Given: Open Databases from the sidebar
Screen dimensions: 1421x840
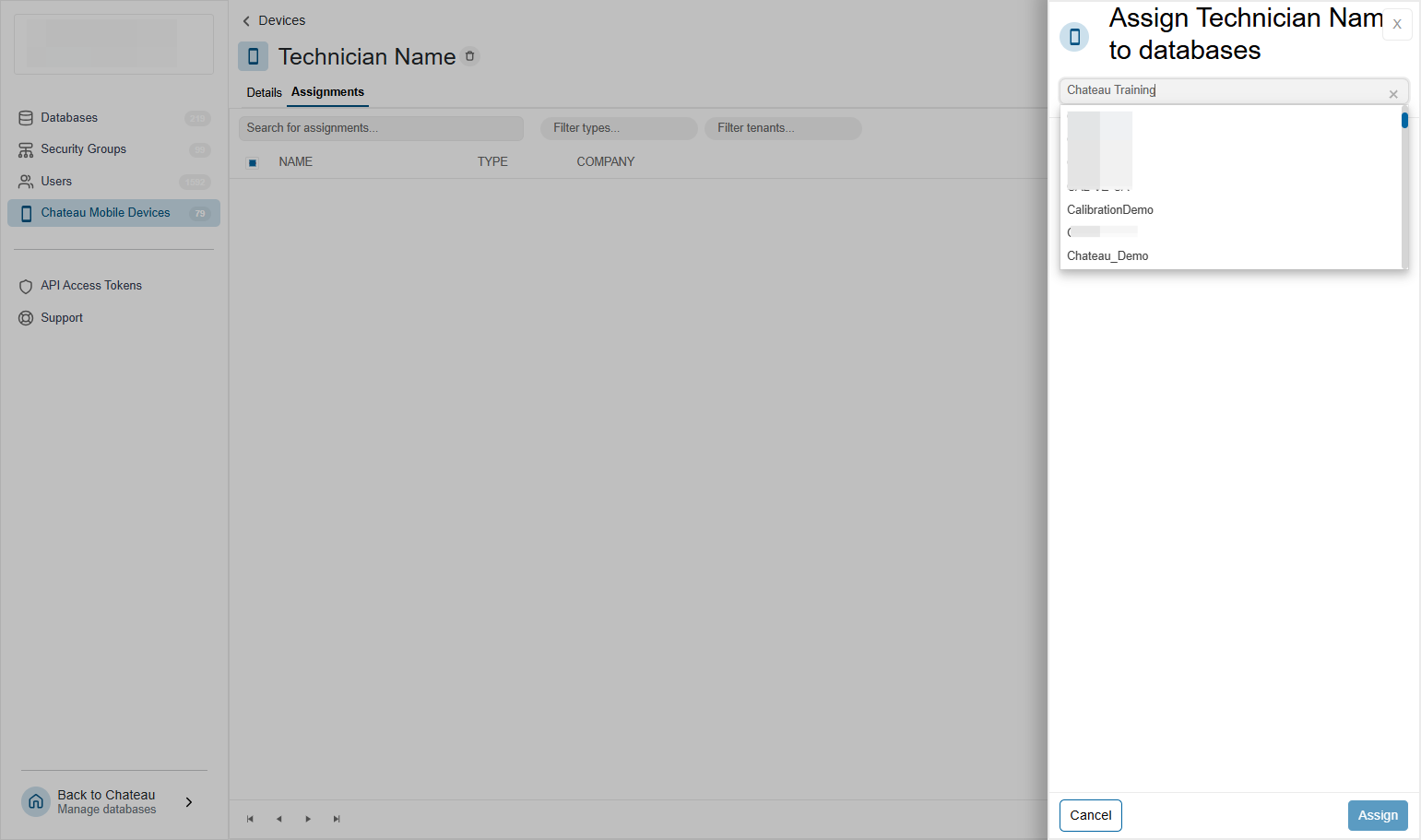Looking at the screenshot, I should click(113, 118).
